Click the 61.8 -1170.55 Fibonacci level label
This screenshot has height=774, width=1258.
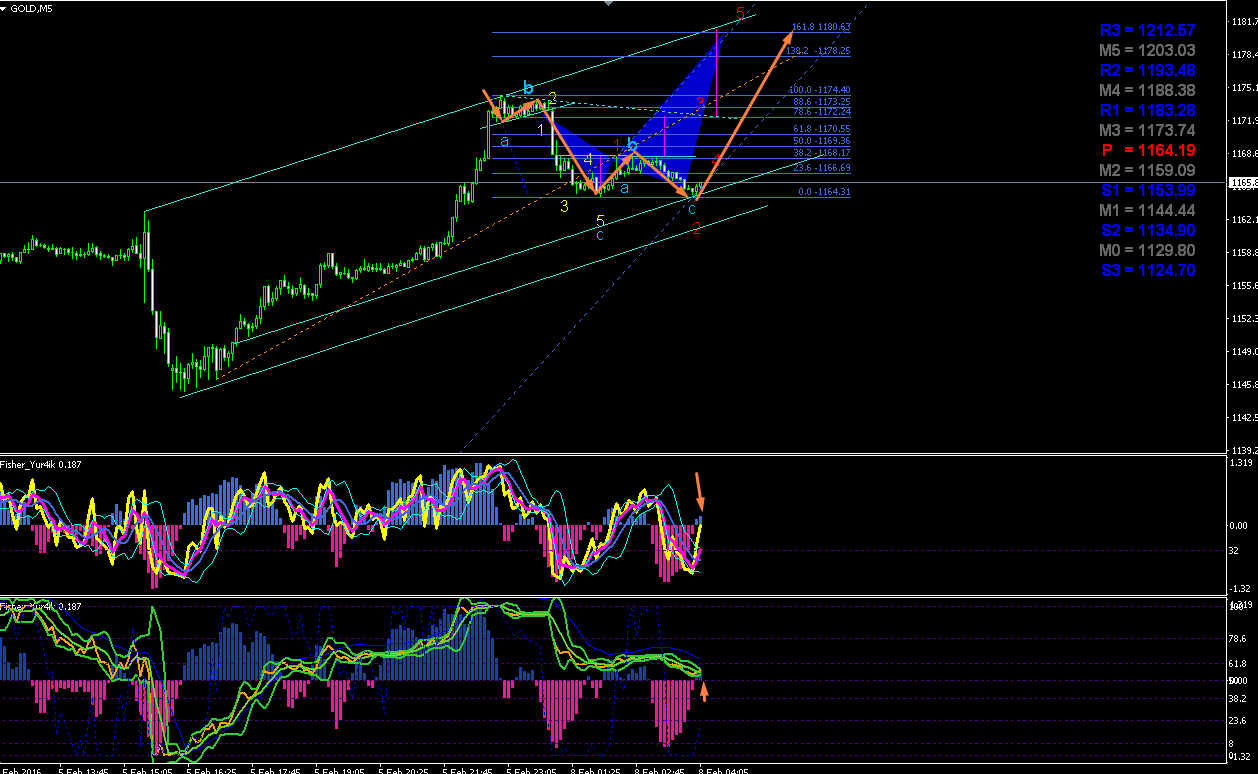coord(820,129)
